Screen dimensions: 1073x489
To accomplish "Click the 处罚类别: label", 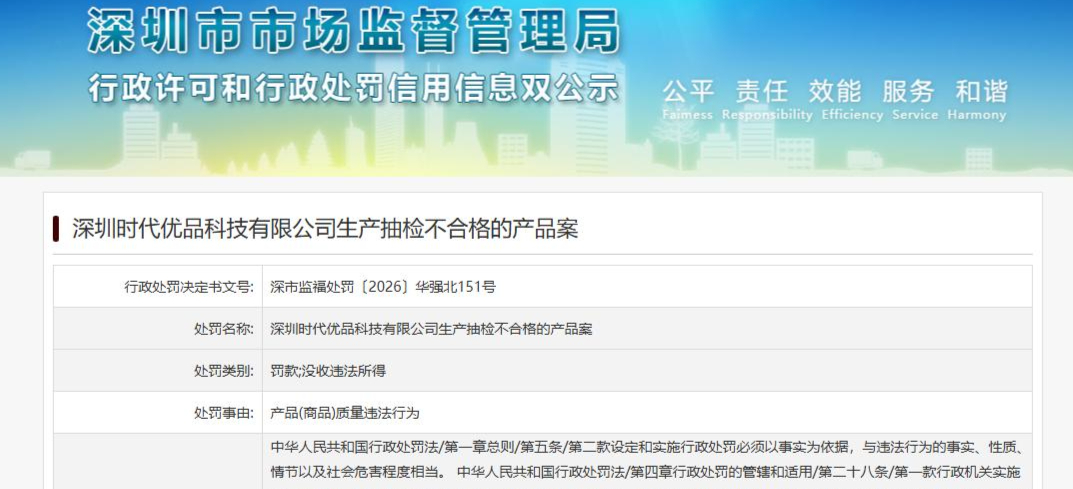I will (223, 371).
